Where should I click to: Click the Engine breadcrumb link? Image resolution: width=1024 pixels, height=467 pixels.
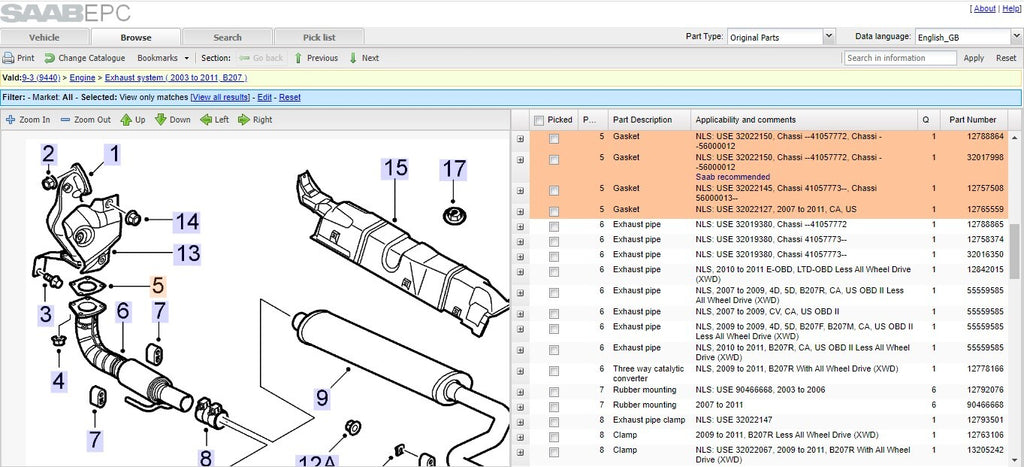click(x=82, y=78)
